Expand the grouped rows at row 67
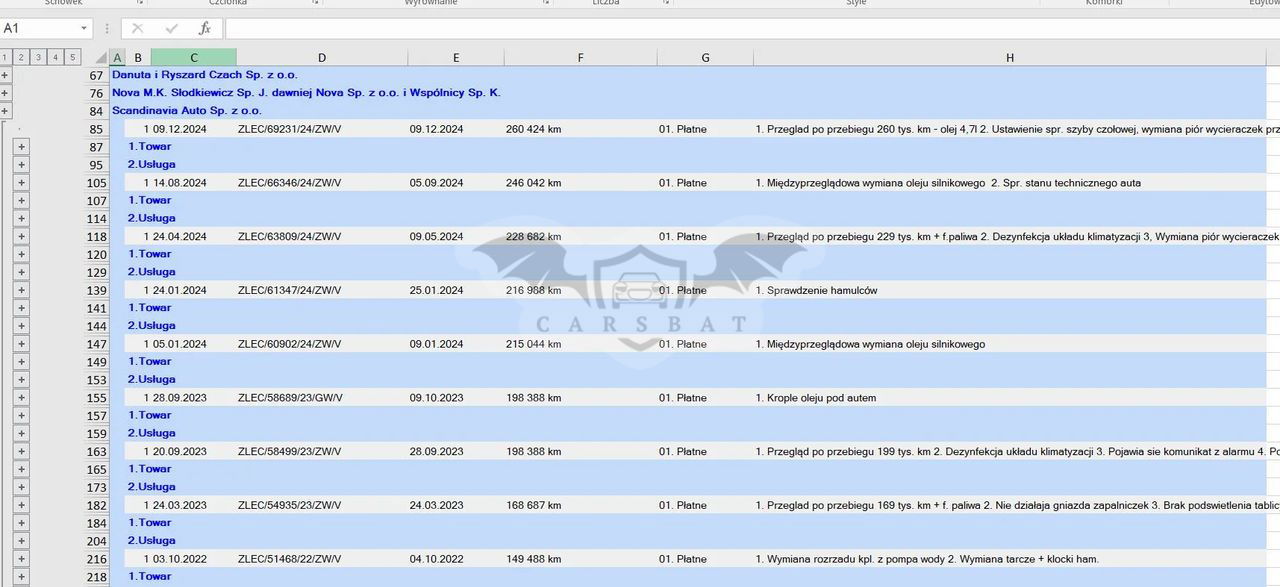The width and height of the screenshot is (1280, 587). (x=5, y=75)
